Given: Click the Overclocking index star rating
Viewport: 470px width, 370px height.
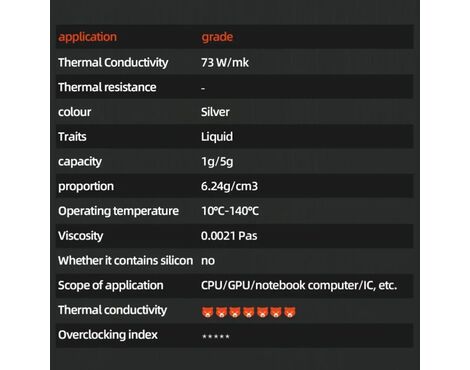Looking at the screenshot, I should coord(216,336).
